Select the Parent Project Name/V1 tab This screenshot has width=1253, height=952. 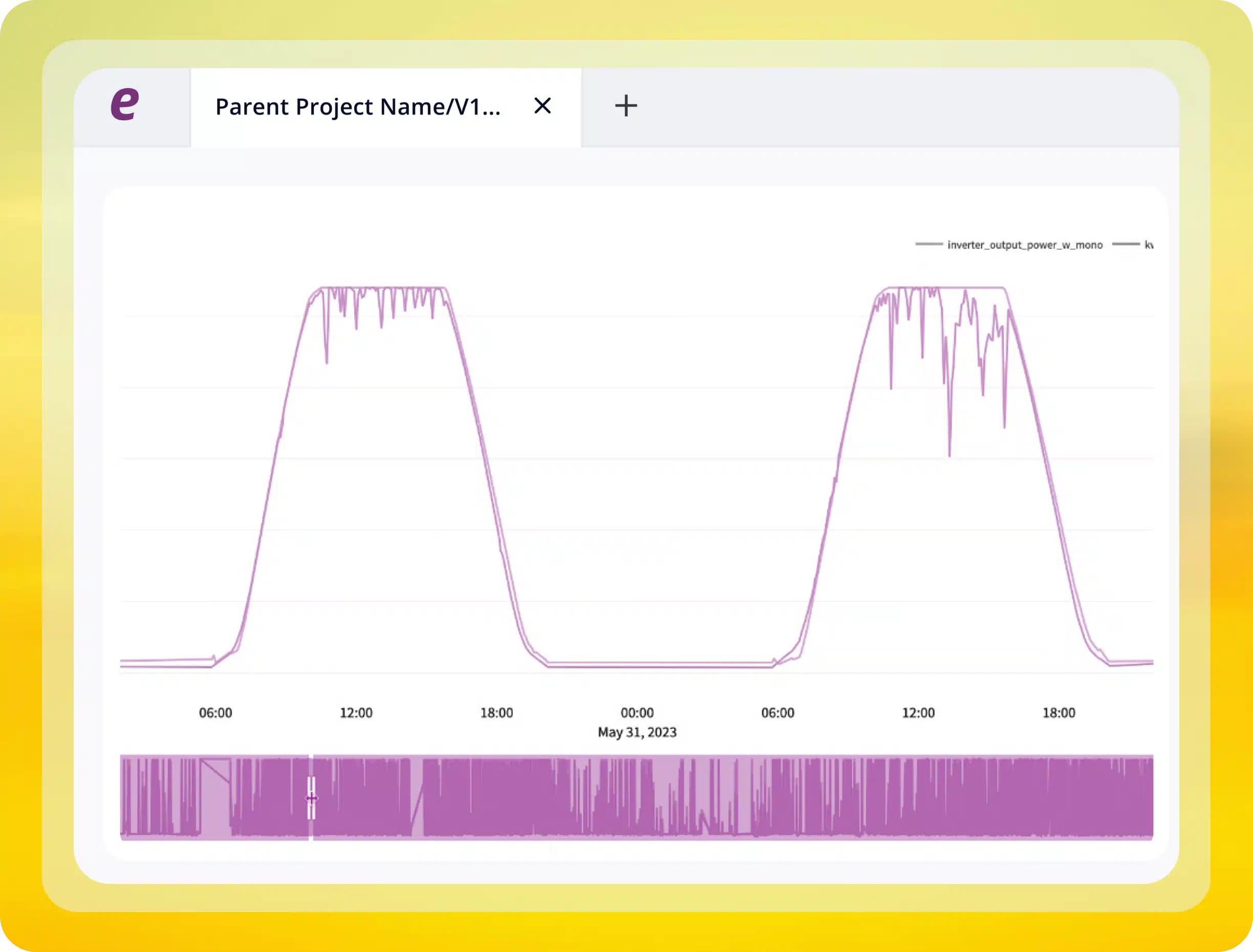click(x=358, y=106)
